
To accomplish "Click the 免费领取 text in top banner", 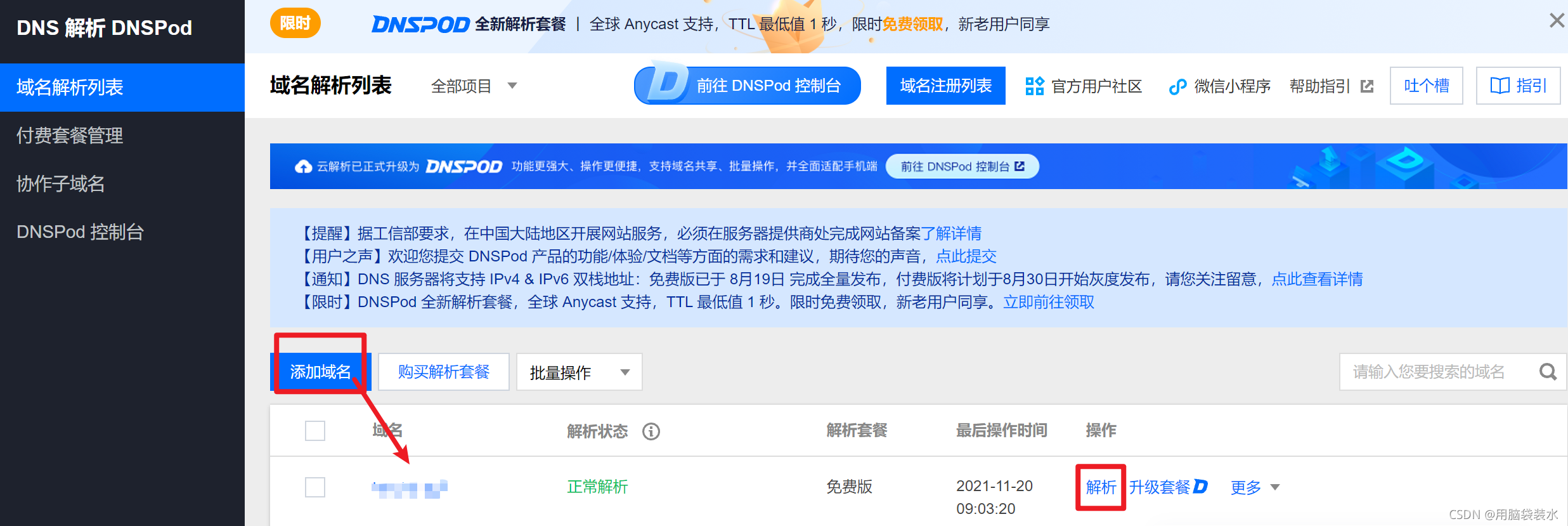I will (x=913, y=24).
